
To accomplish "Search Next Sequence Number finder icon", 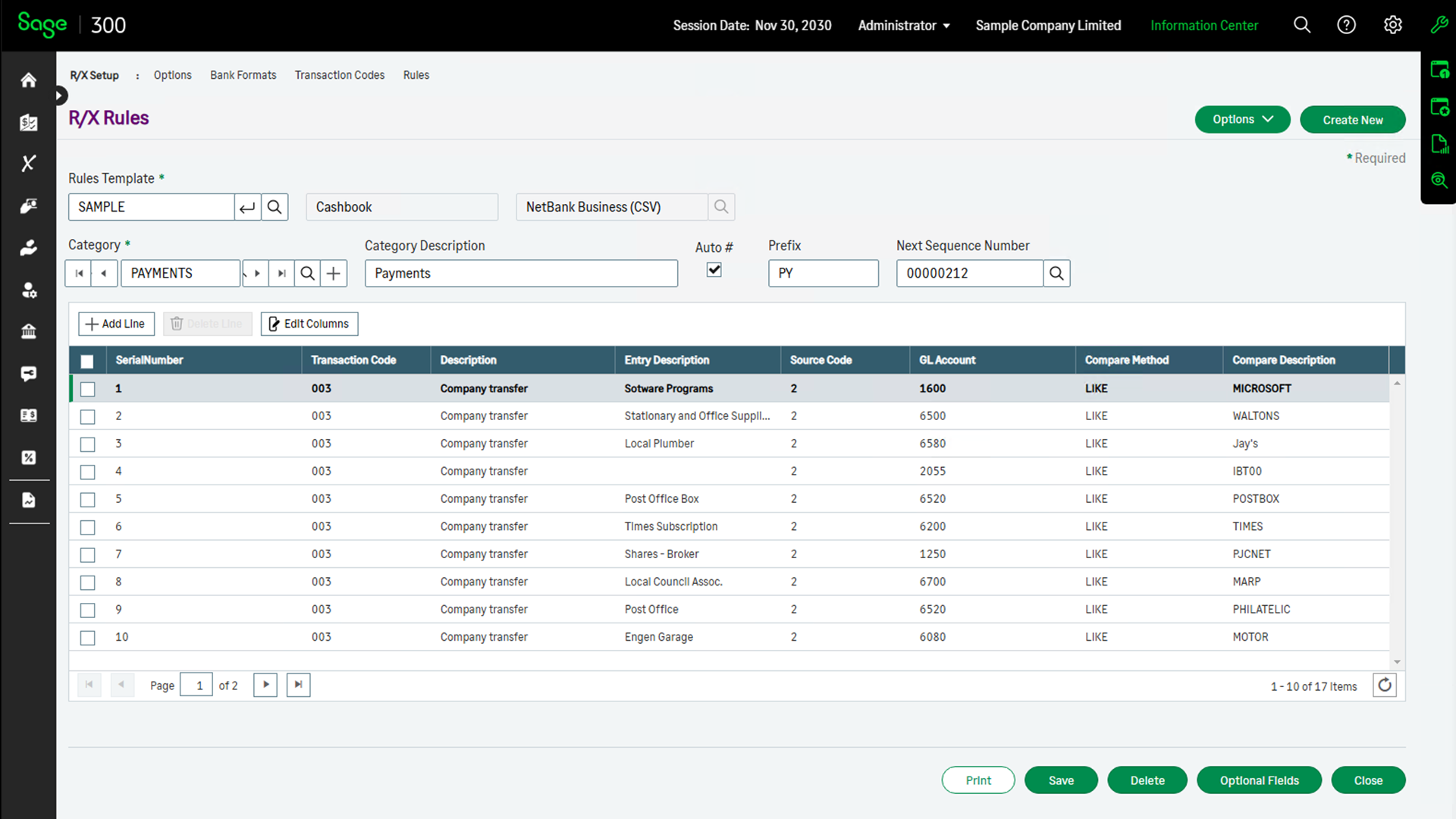I will (x=1056, y=273).
